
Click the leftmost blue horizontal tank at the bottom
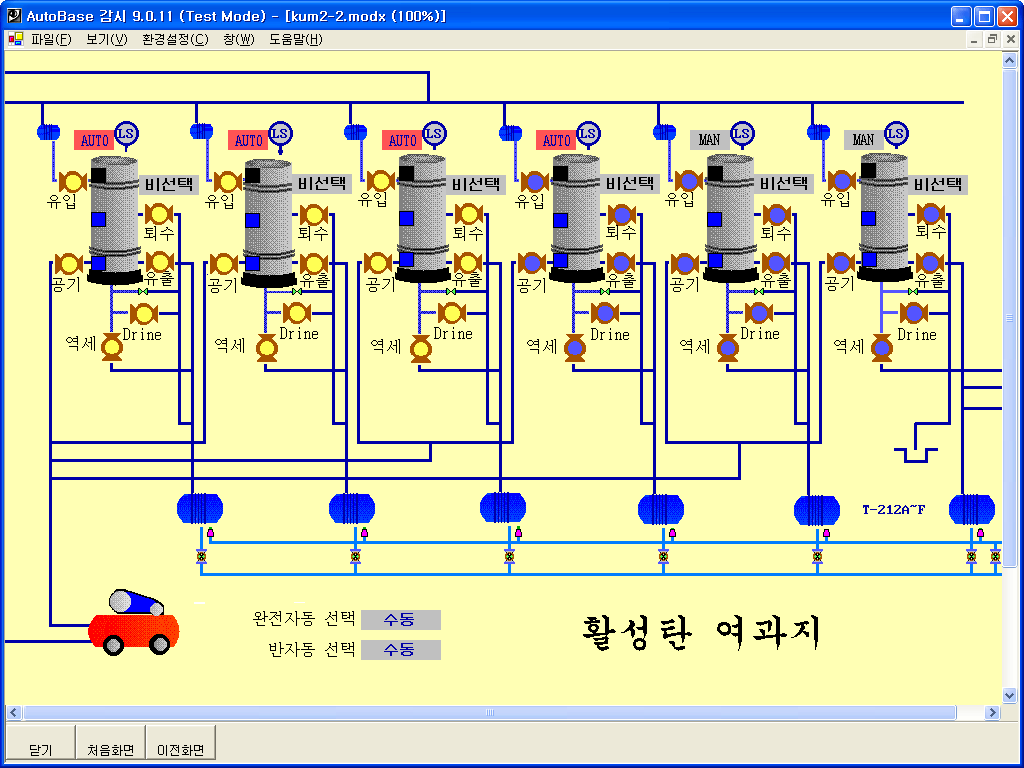point(200,508)
